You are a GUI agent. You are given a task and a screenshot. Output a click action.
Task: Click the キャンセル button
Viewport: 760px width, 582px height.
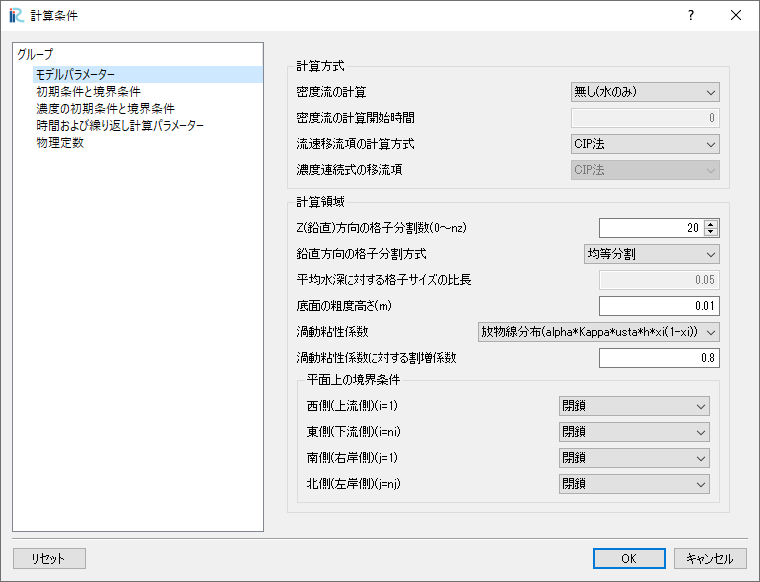tap(710, 558)
